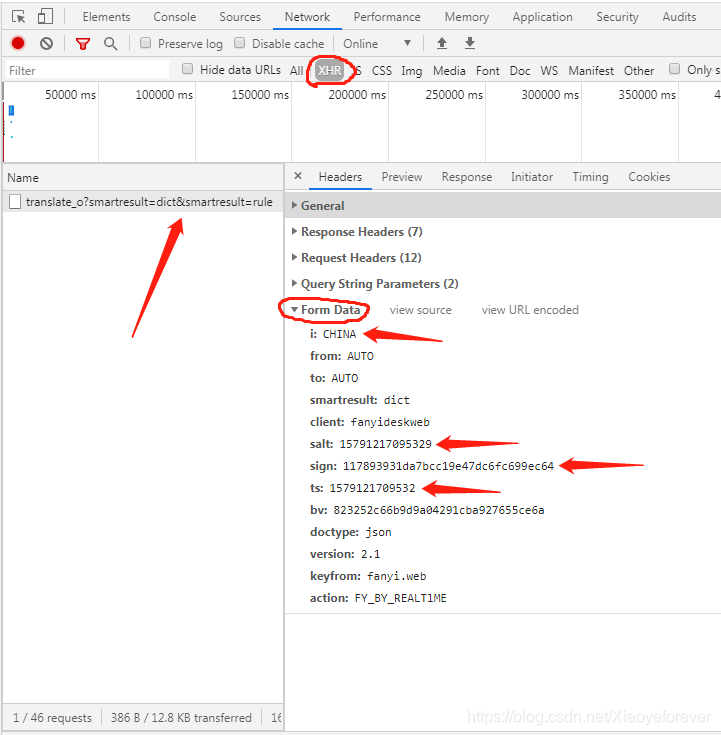Select the Network panel tab
The width and height of the screenshot is (721, 735).
click(x=307, y=17)
